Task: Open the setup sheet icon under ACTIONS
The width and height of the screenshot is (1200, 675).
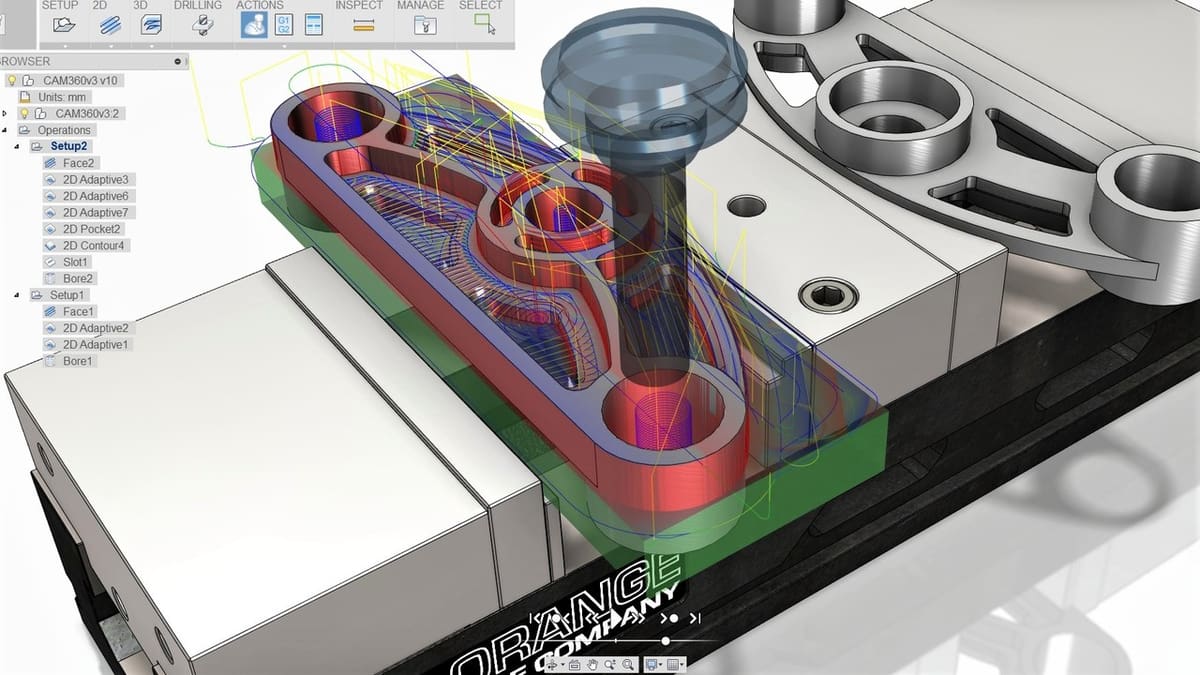Action: click(x=313, y=25)
